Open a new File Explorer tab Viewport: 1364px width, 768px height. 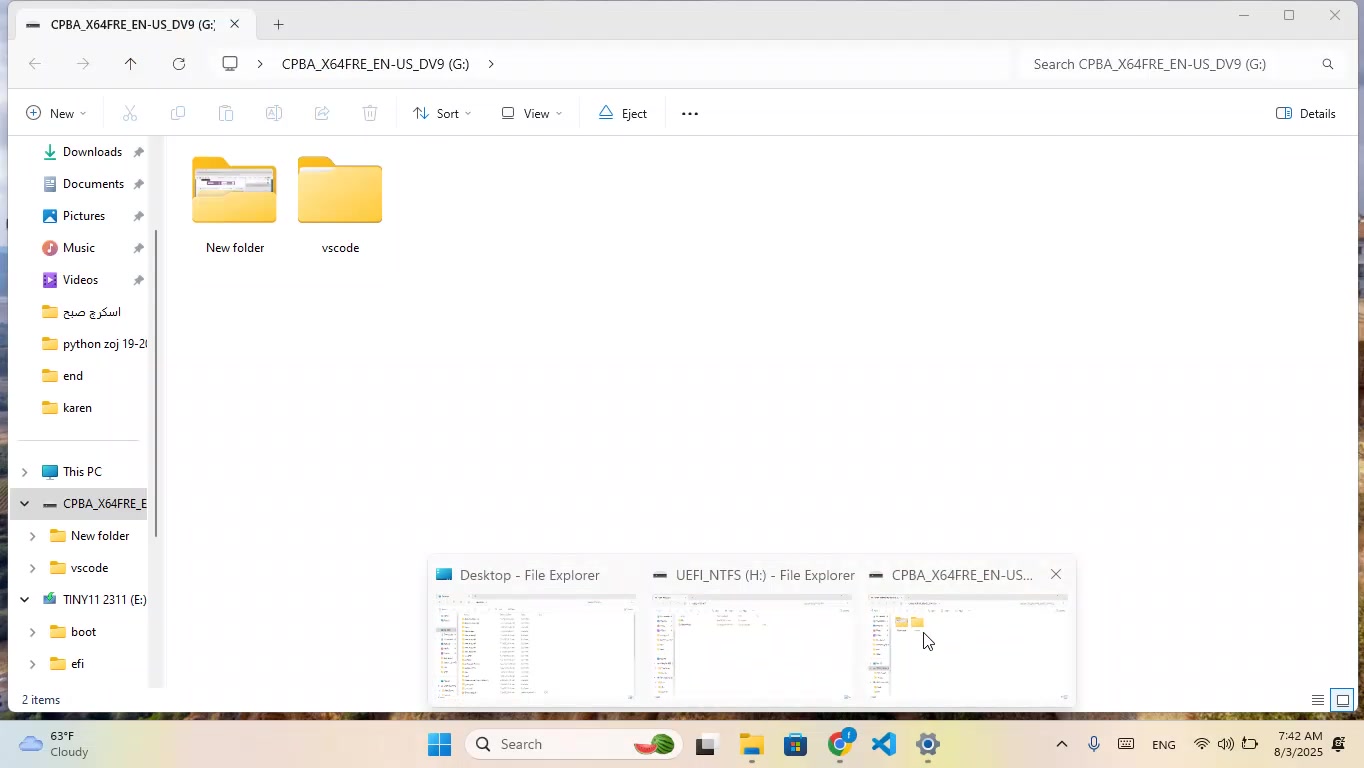coord(278,24)
